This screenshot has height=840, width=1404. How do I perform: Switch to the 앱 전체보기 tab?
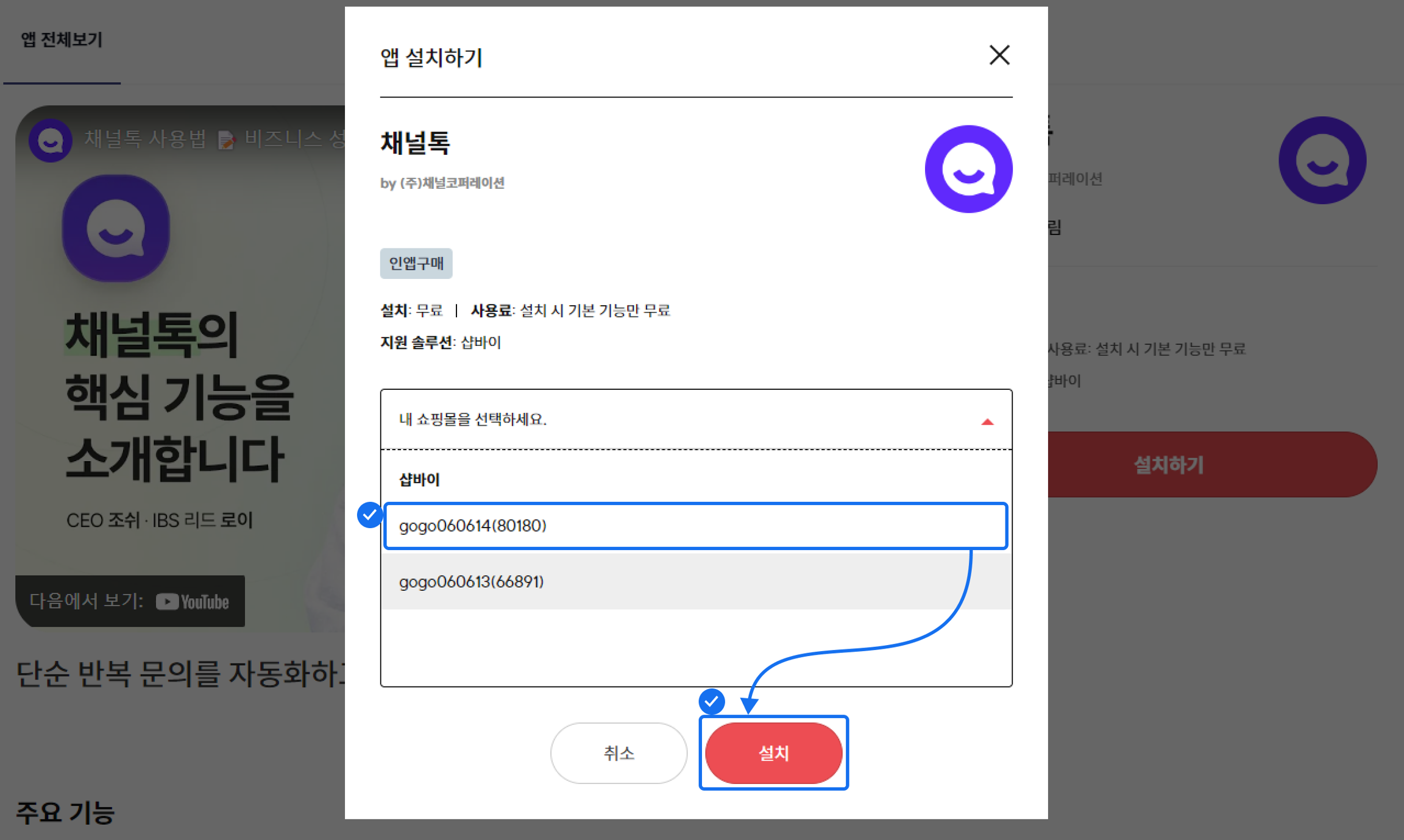62,40
